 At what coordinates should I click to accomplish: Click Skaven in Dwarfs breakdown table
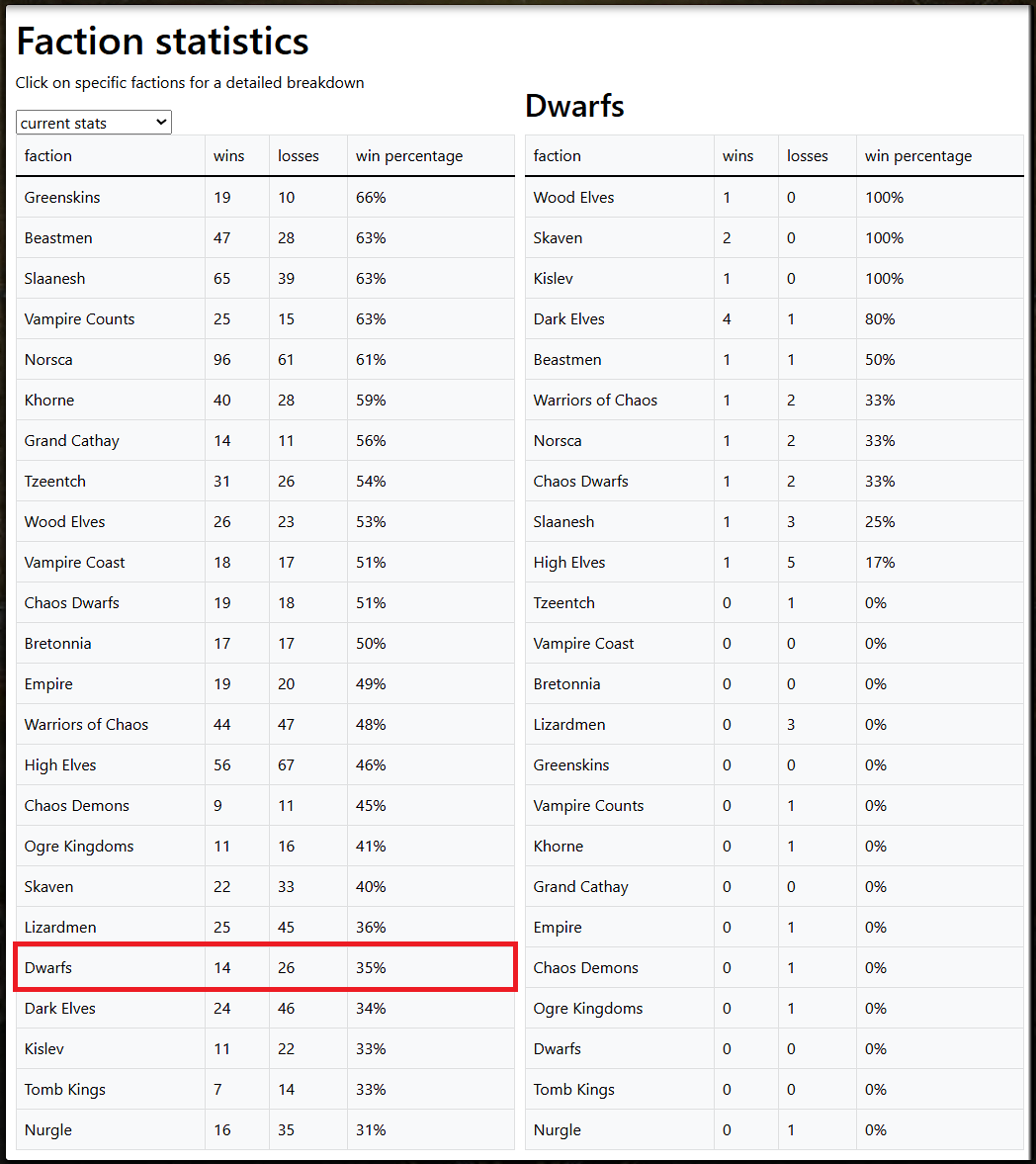[775, 237]
